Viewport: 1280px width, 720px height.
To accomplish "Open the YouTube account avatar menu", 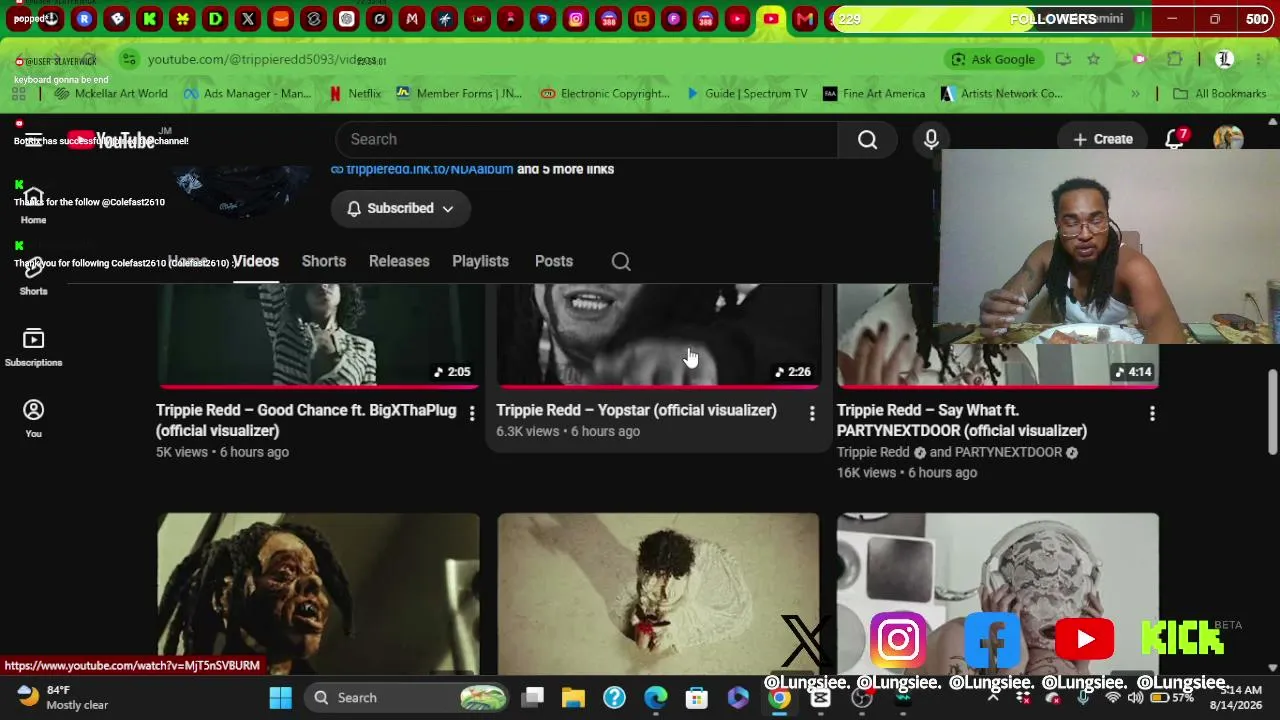I will tap(1228, 139).
